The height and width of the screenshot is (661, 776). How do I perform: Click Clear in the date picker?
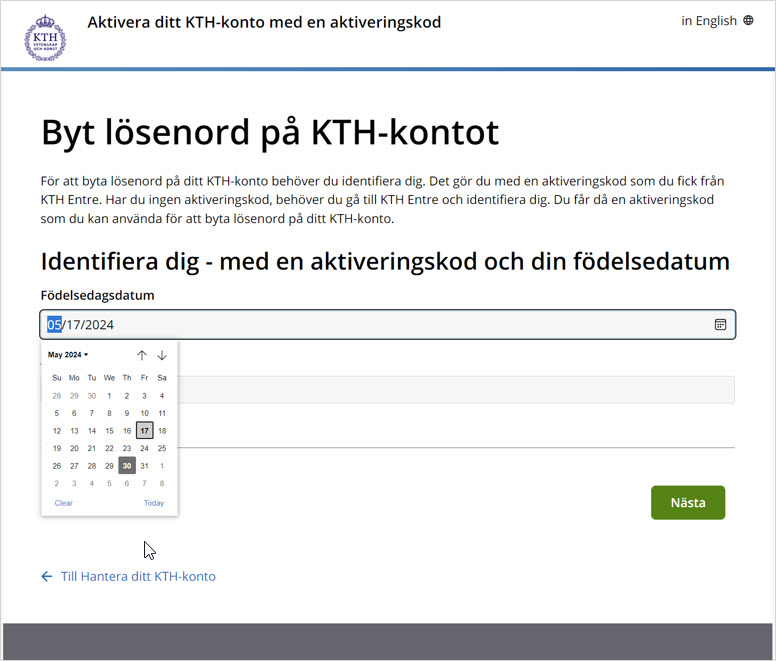64,503
